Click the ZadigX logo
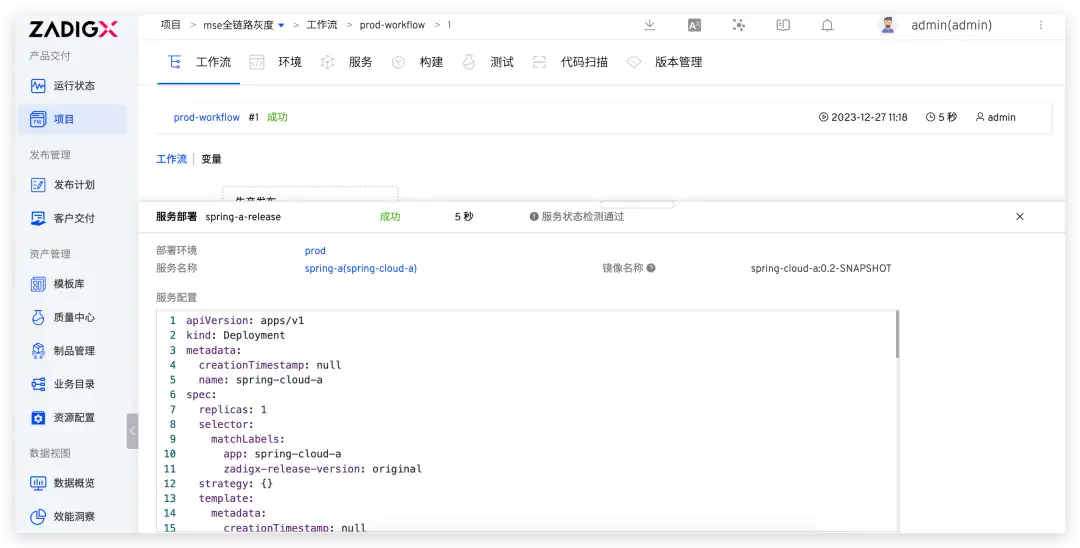1080x548 pixels. [73, 29]
